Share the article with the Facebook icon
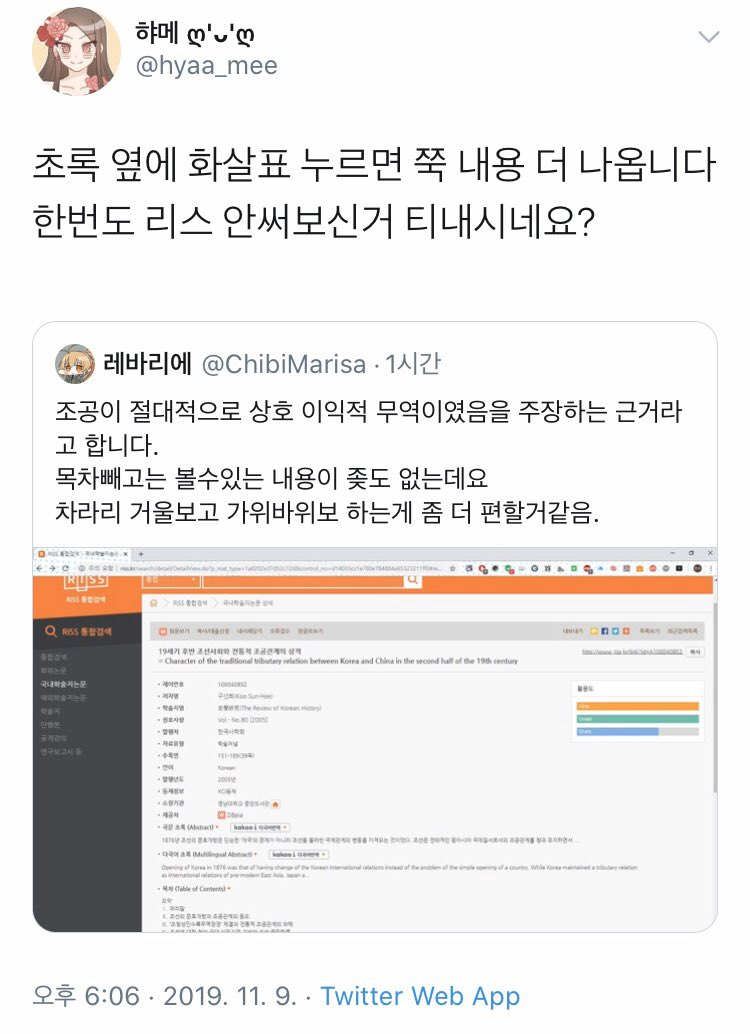750x1034 pixels. pyautogui.click(x=605, y=631)
